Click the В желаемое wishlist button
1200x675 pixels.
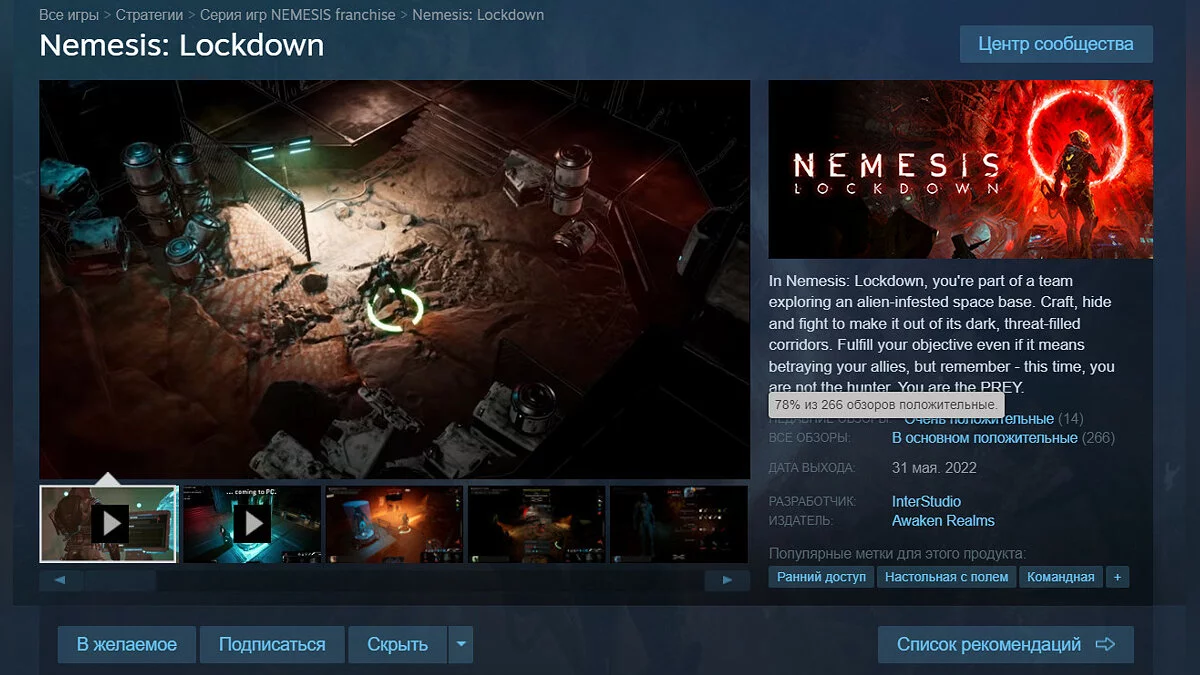click(x=127, y=645)
